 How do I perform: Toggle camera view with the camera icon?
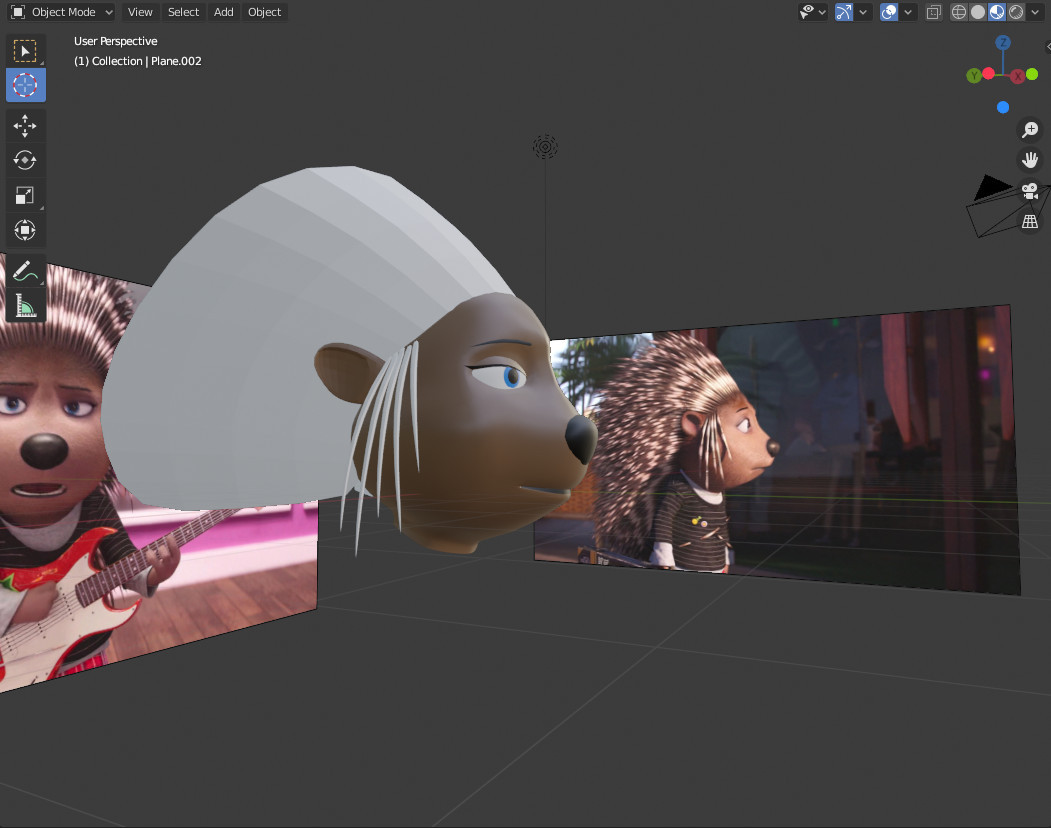pyautogui.click(x=1030, y=191)
